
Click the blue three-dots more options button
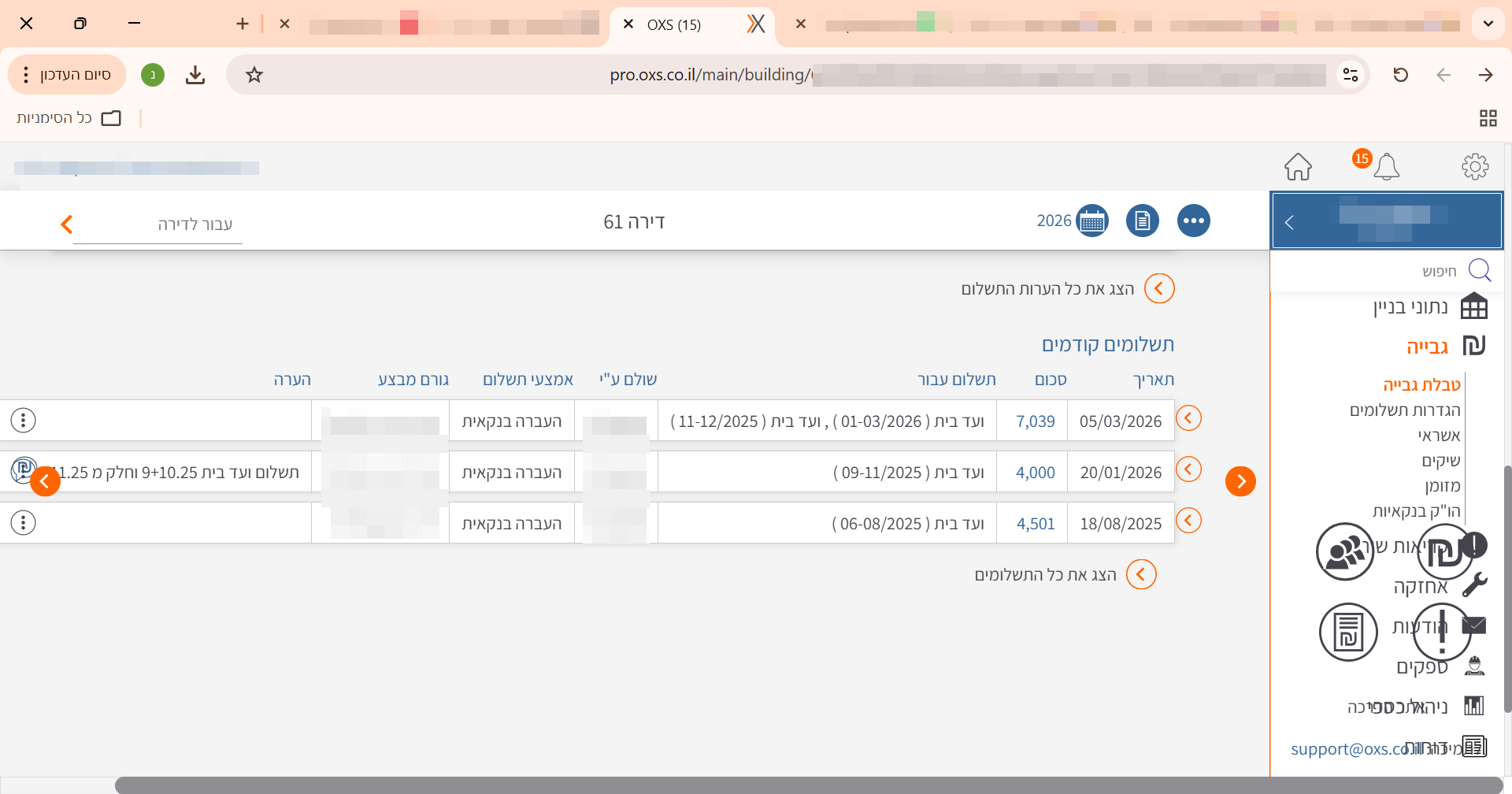[x=1193, y=221]
